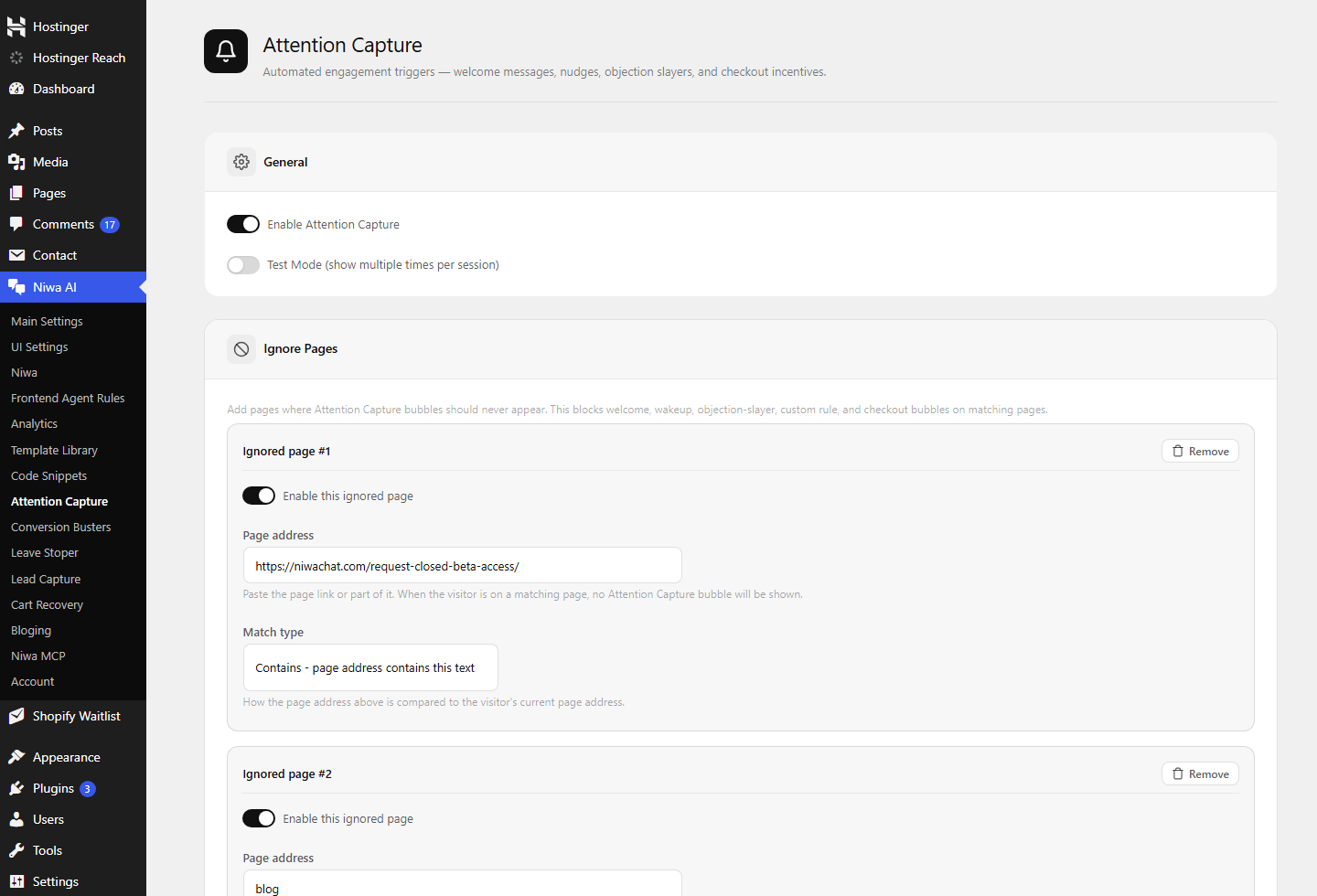Screen dimensions: 1317x896
Task: Go to the Dashboard menu
Action: point(63,89)
